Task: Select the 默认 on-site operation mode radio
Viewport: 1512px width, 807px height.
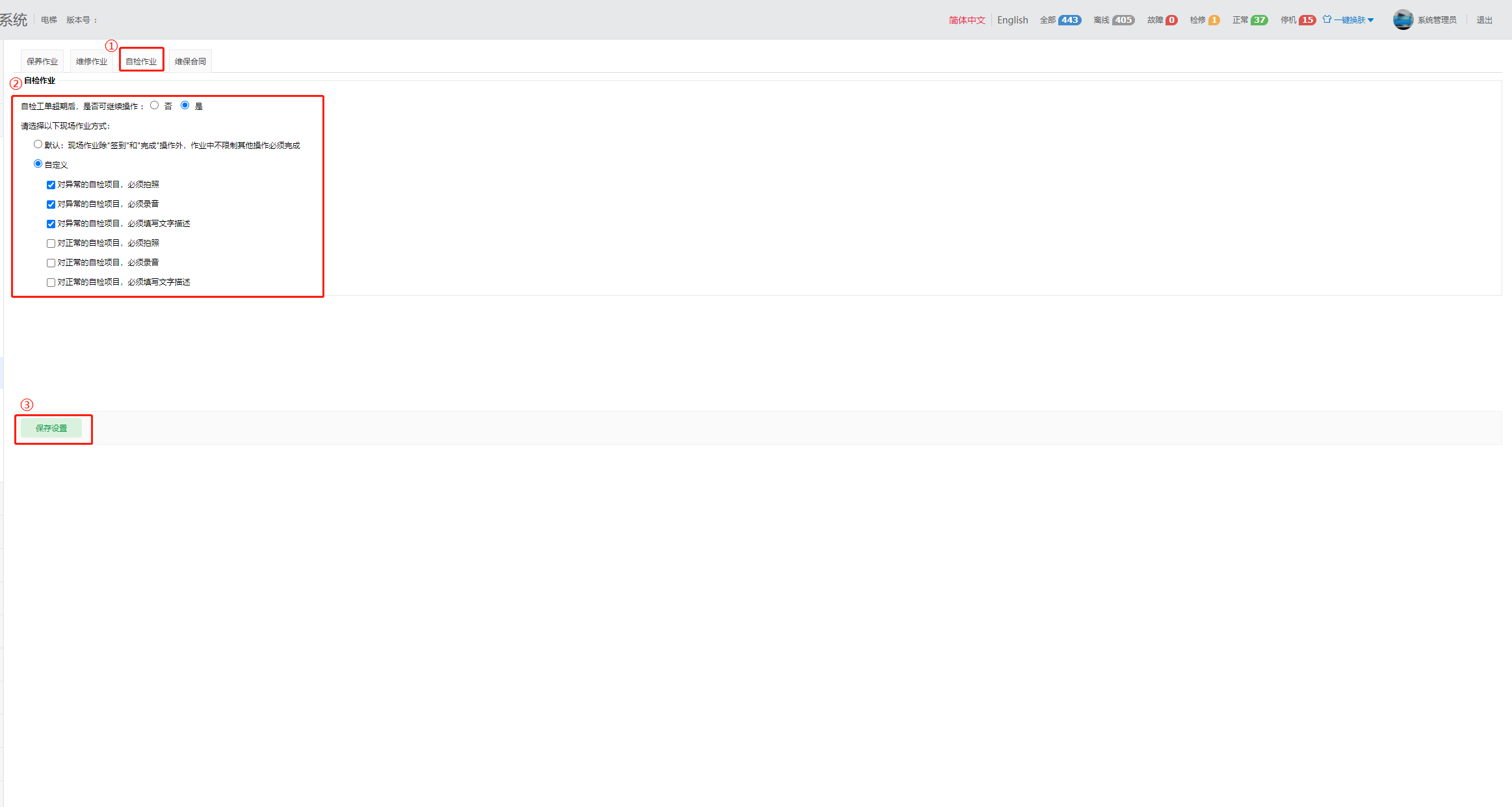Action: tap(38, 144)
